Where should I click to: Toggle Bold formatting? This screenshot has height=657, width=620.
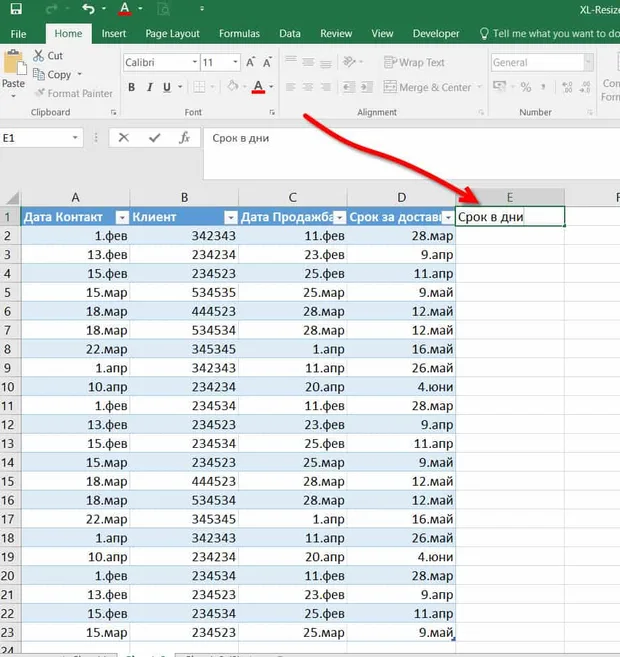point(132,87)
